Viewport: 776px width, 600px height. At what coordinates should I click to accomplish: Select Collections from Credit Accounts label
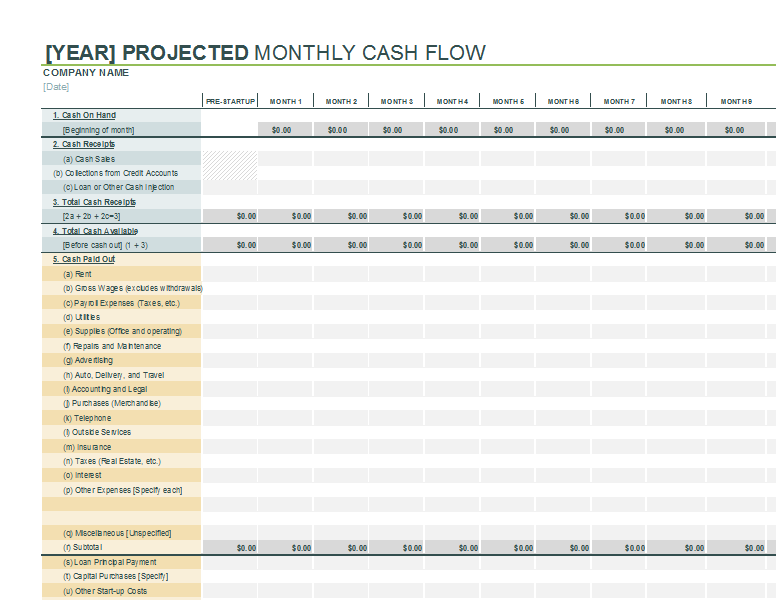[x=115, y=173]
